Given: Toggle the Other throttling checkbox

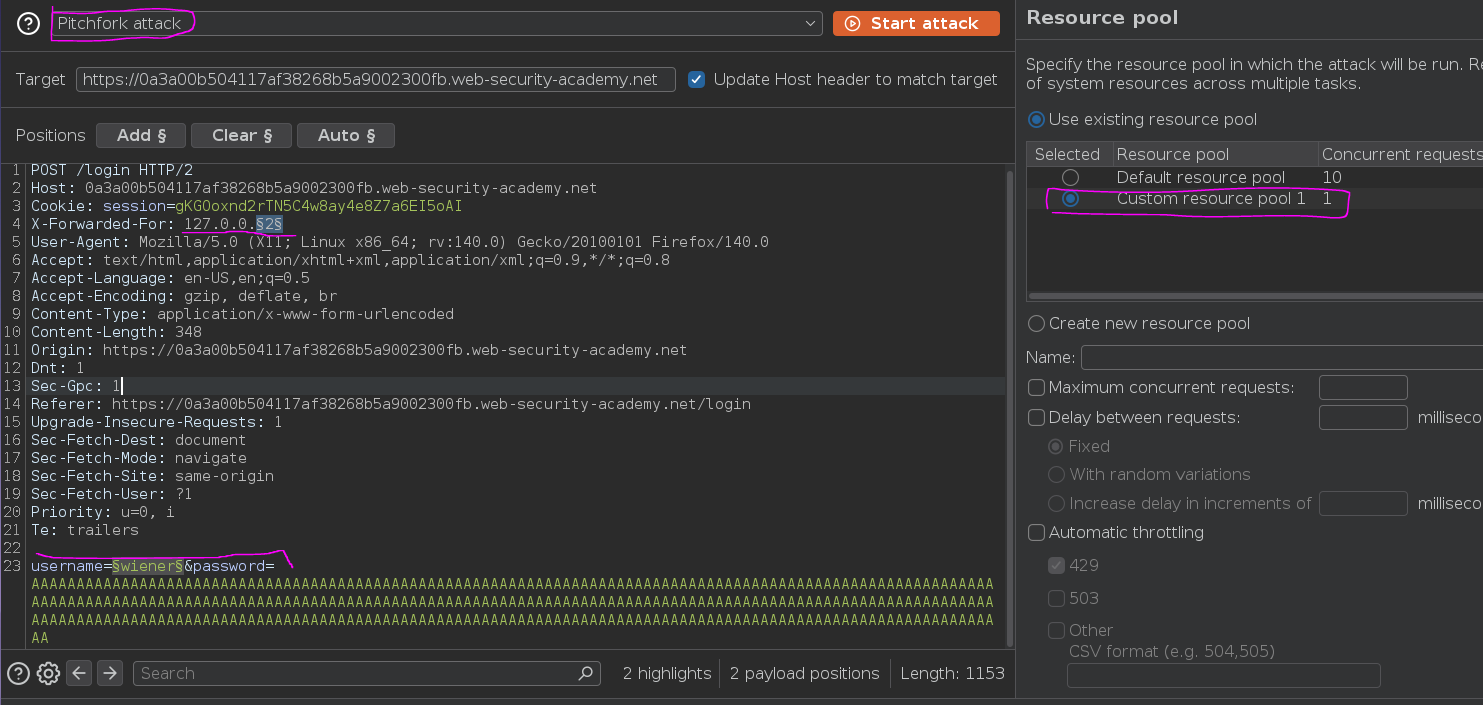Looking at the screenshot, I should tap(1056, 630).
